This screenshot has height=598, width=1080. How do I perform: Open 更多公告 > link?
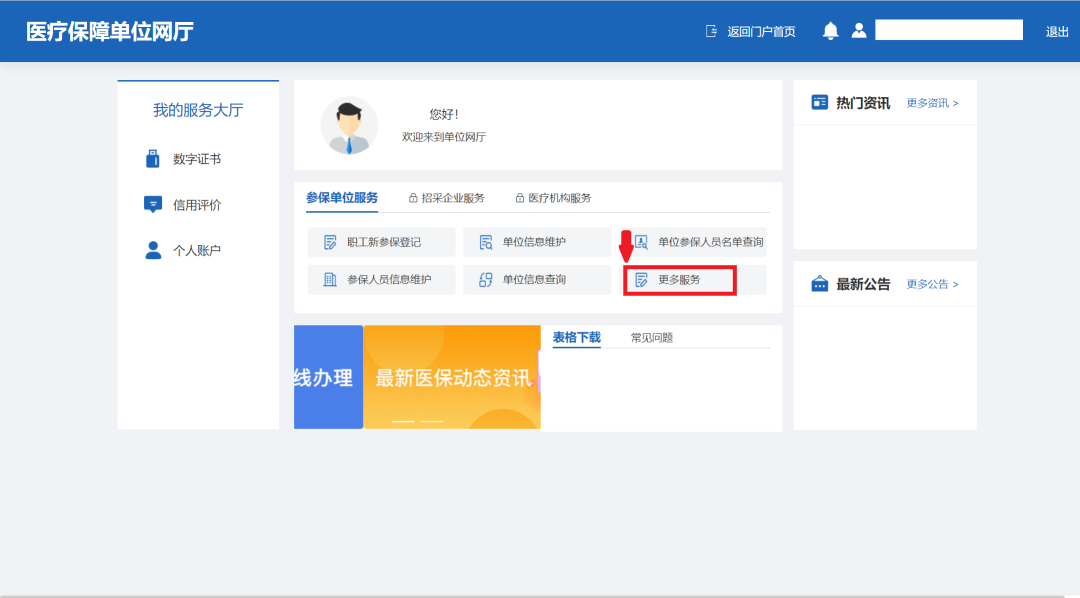[932, 285]
